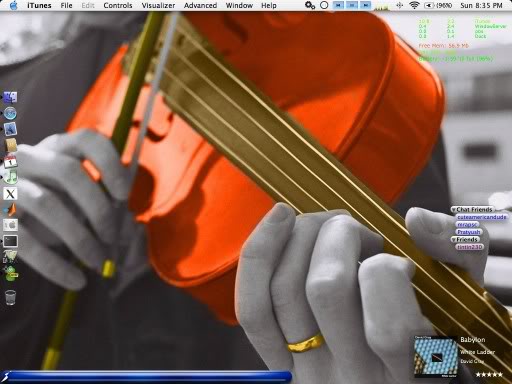Open Terminal from the dock

[10, 241]
